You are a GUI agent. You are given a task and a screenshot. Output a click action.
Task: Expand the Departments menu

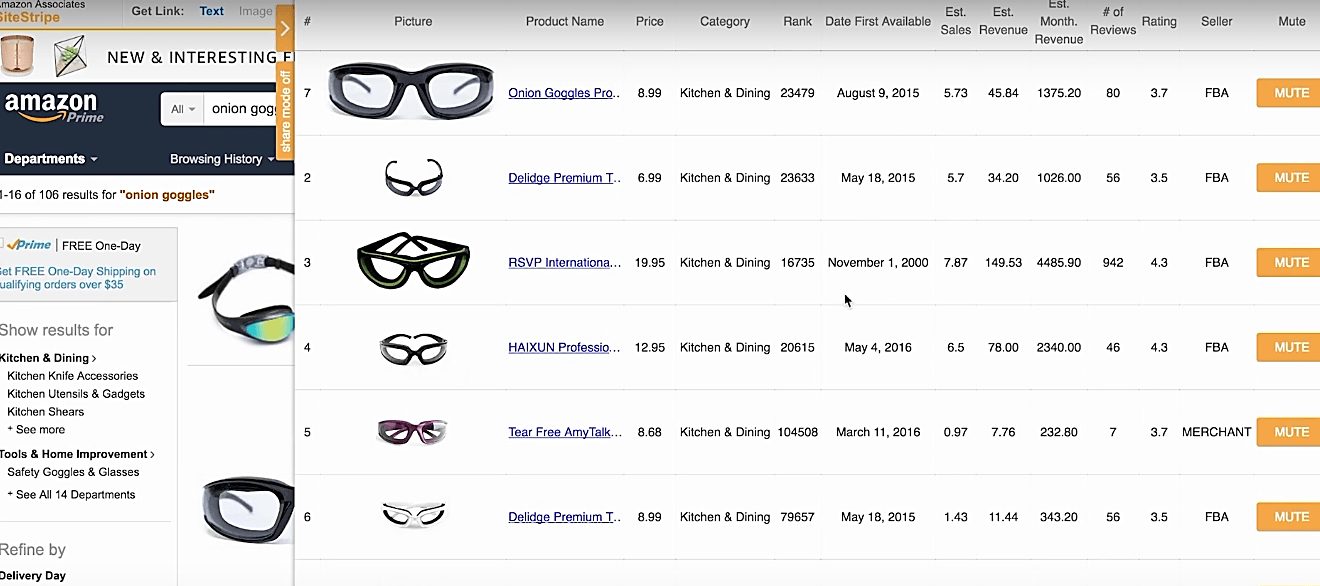(51, 159)
